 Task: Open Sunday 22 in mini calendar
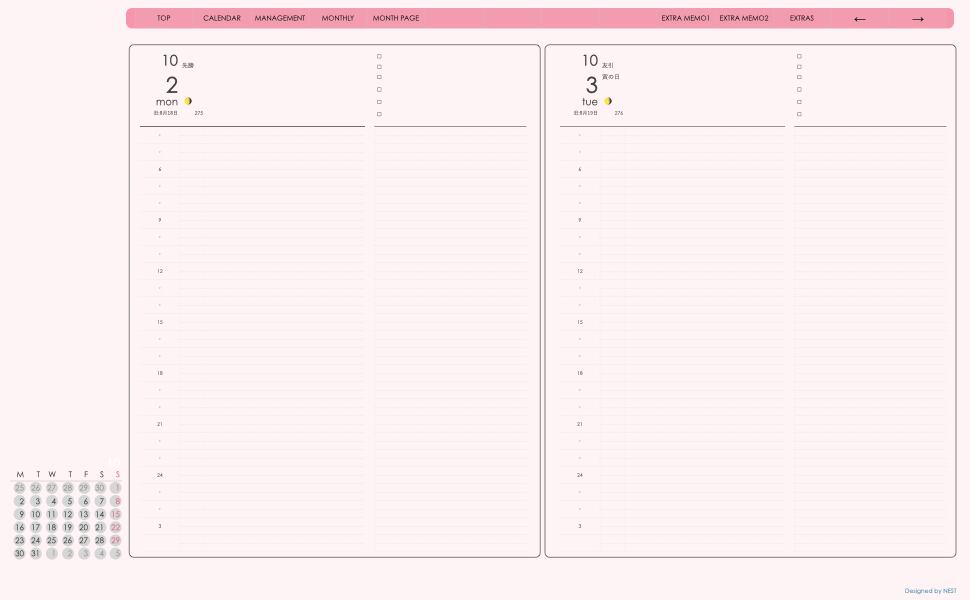point(116,527)
